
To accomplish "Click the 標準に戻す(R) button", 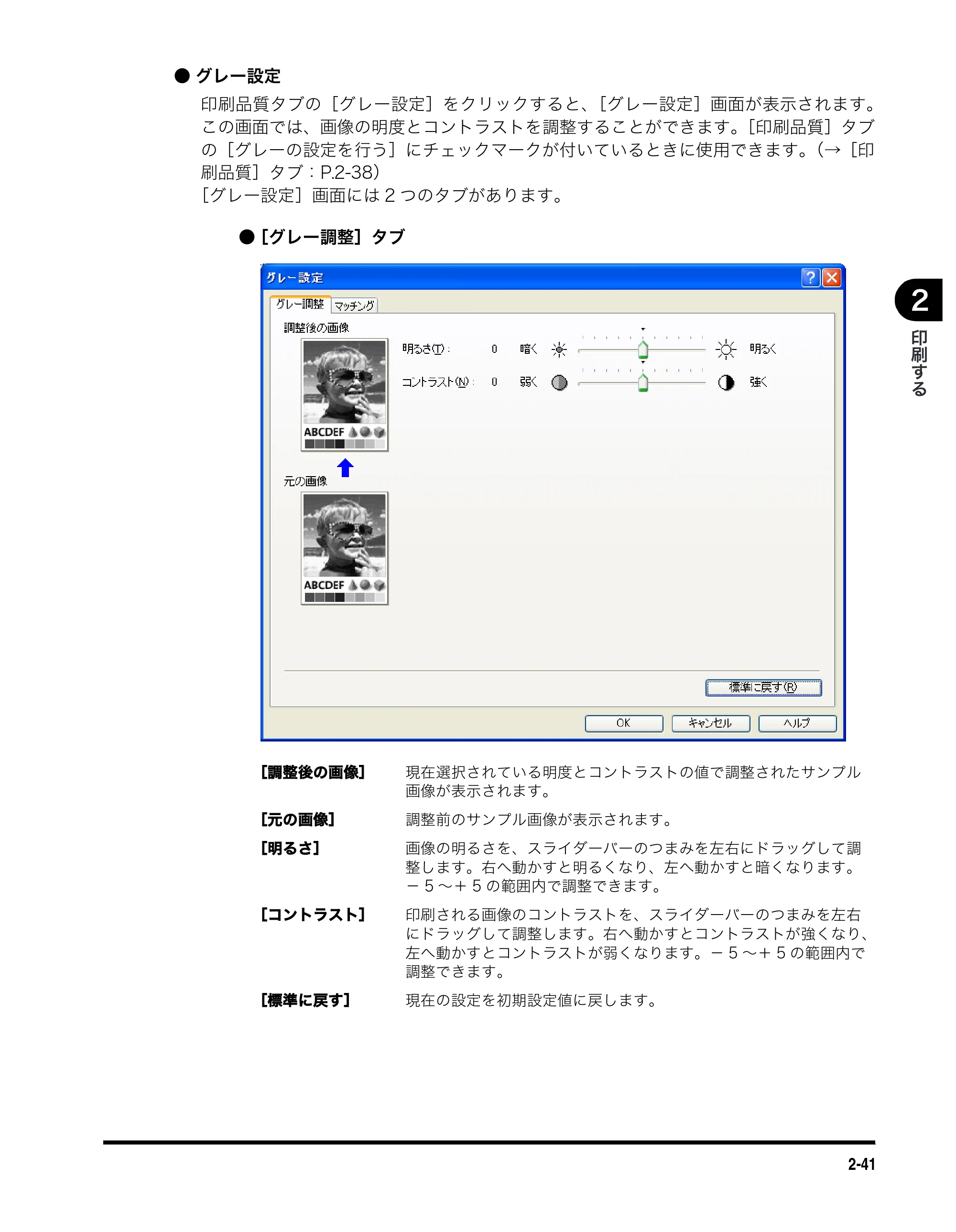I will coord(763,687).
